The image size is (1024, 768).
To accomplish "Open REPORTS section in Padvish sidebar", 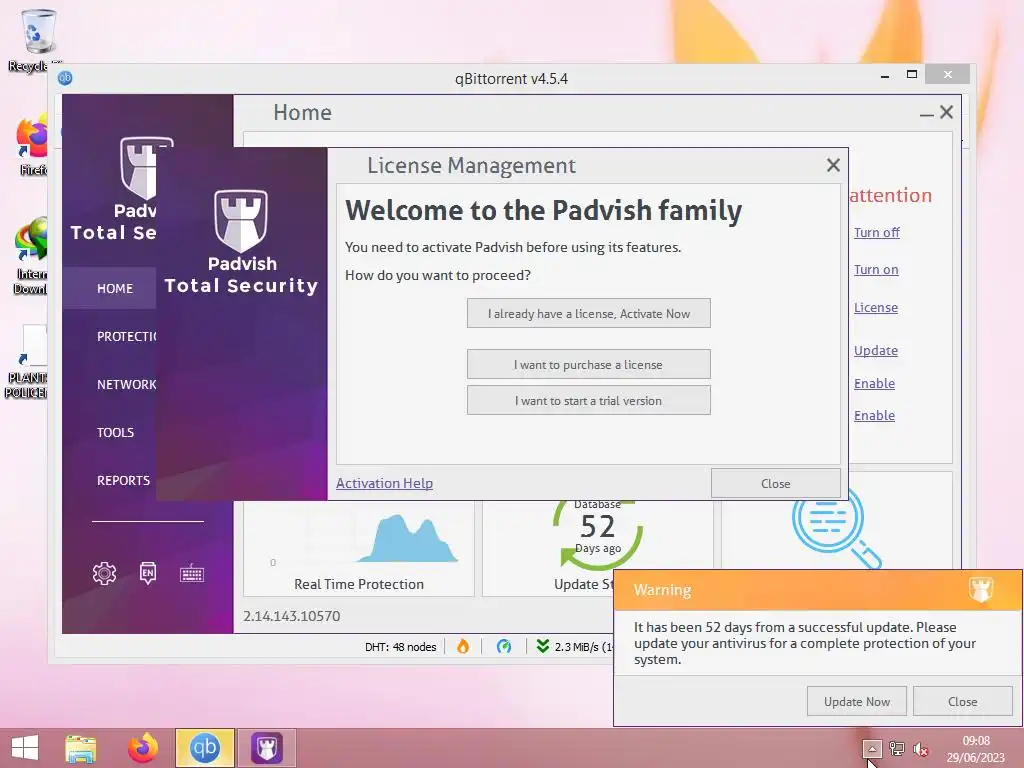I will [123, 481].
